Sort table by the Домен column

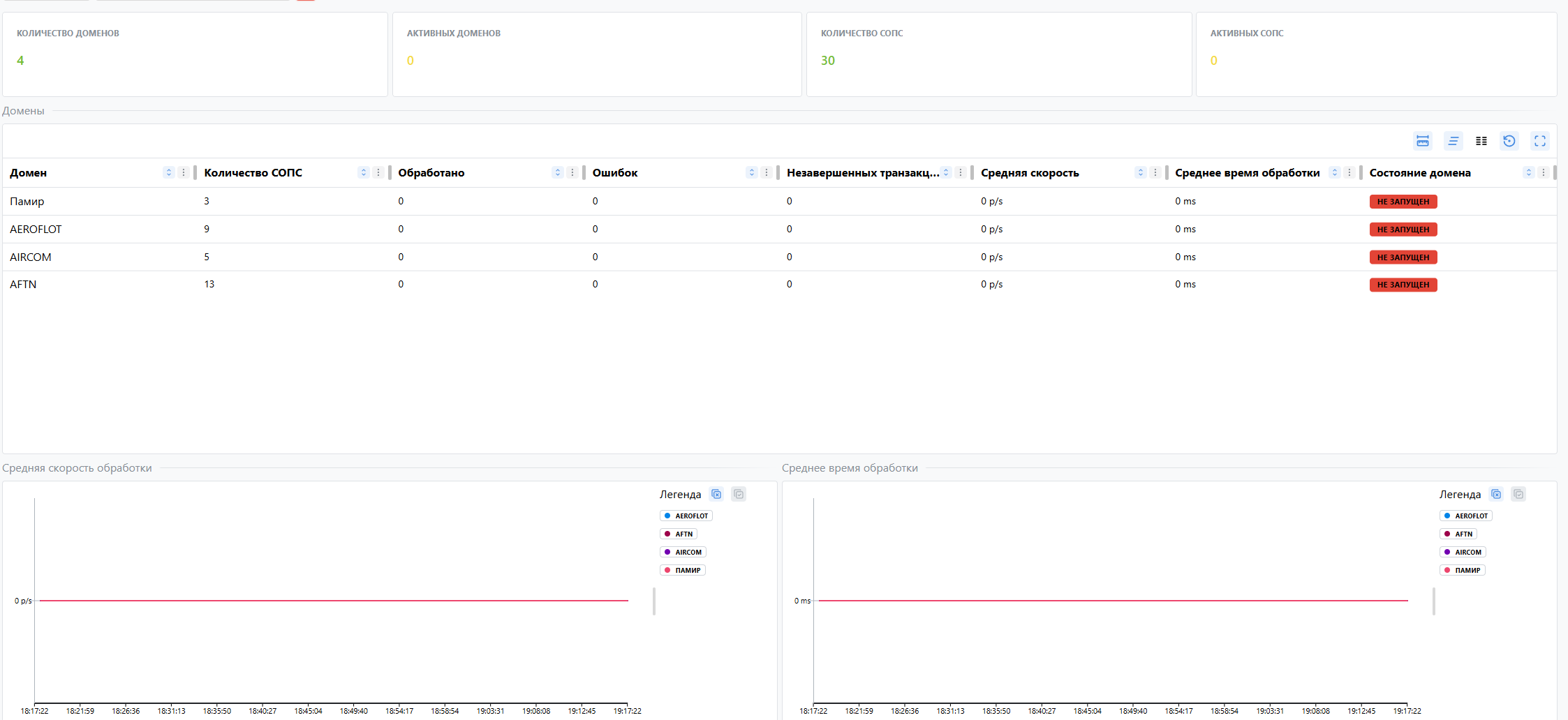click(168, 173)
